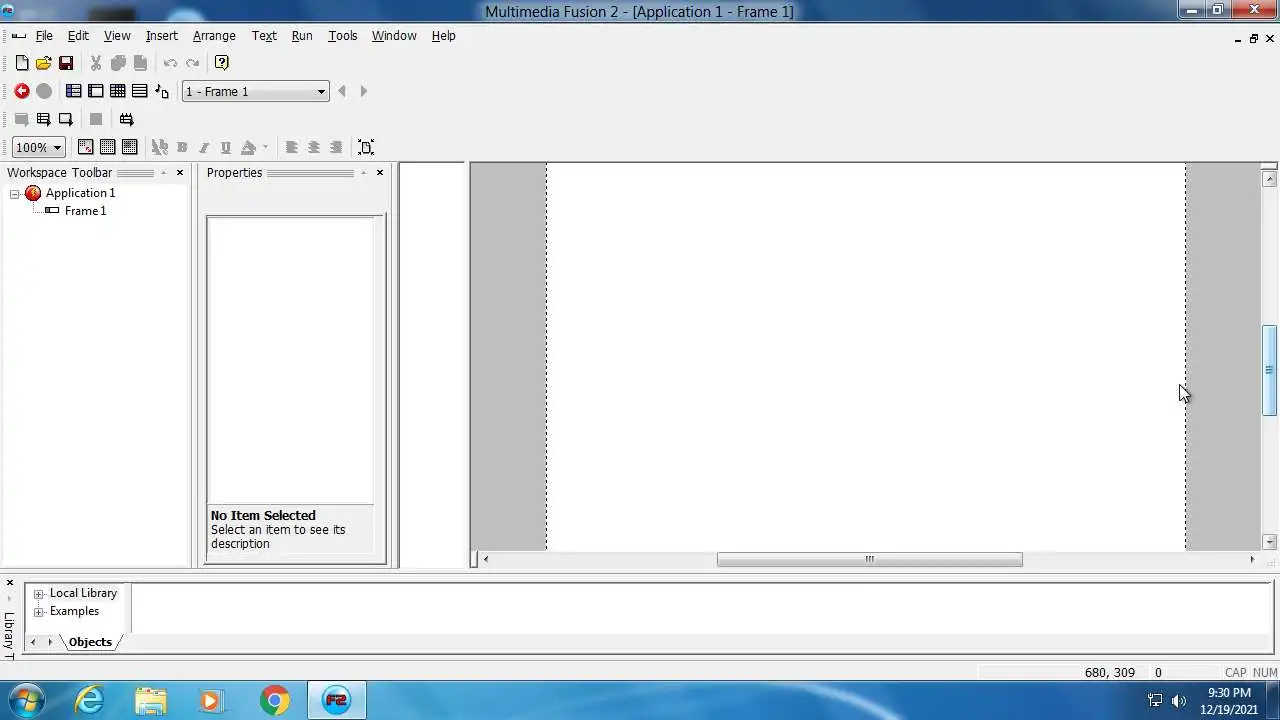1280x720 pixels.
Task: Click the red Back navigation arrow
Action: pos(22,91)
